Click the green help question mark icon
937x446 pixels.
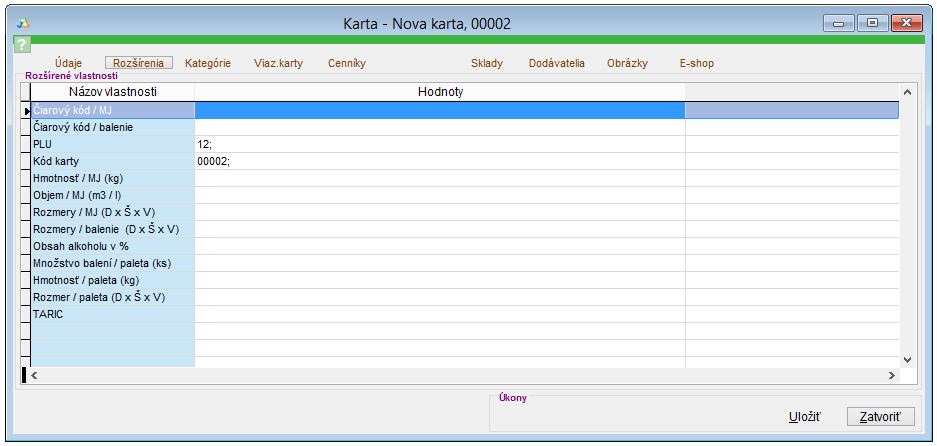coord(22,45)
